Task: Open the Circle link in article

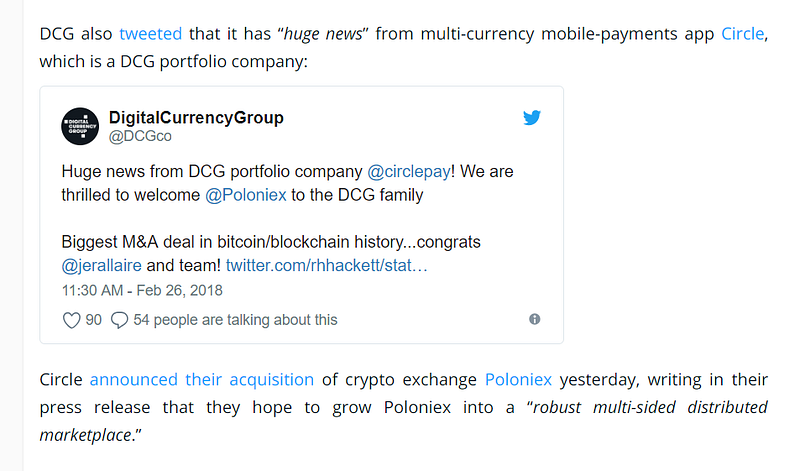Action: click(x=742, y=33)
